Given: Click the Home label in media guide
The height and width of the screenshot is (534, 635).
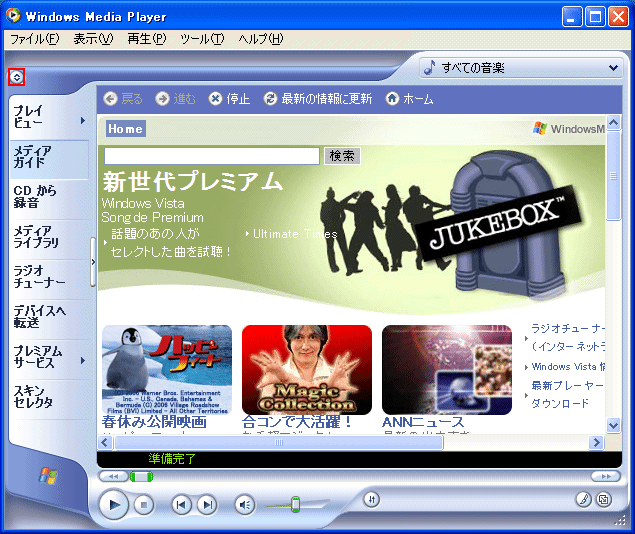Looking at the screenshot, I should click(126, 129).
